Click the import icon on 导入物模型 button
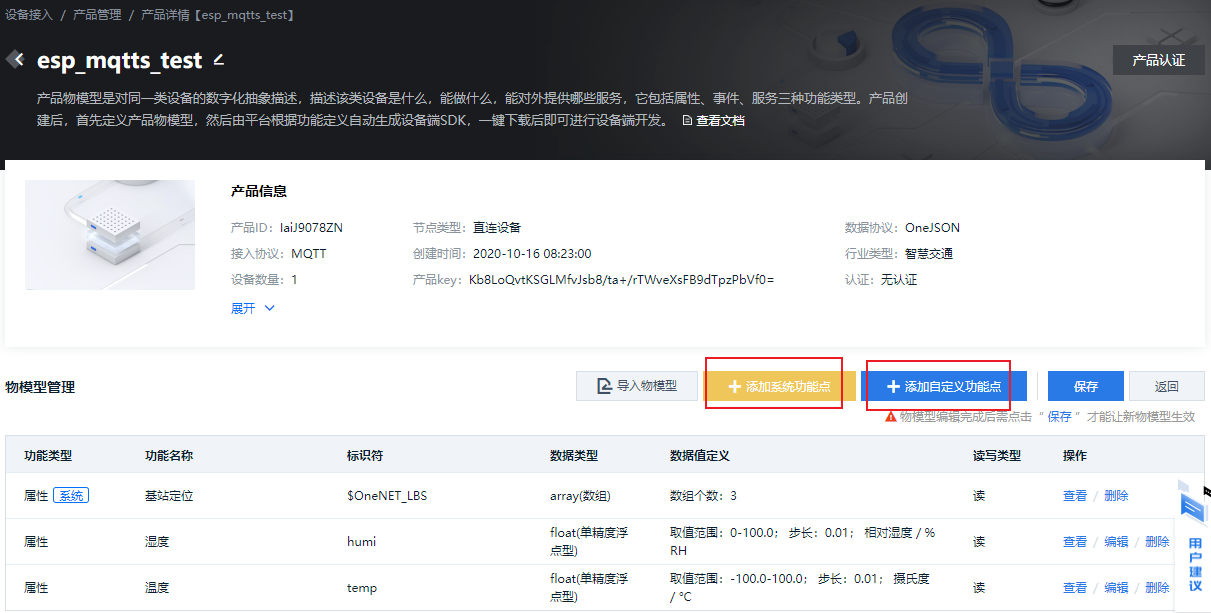This screenshot has width=1211, height=613. 602,386
